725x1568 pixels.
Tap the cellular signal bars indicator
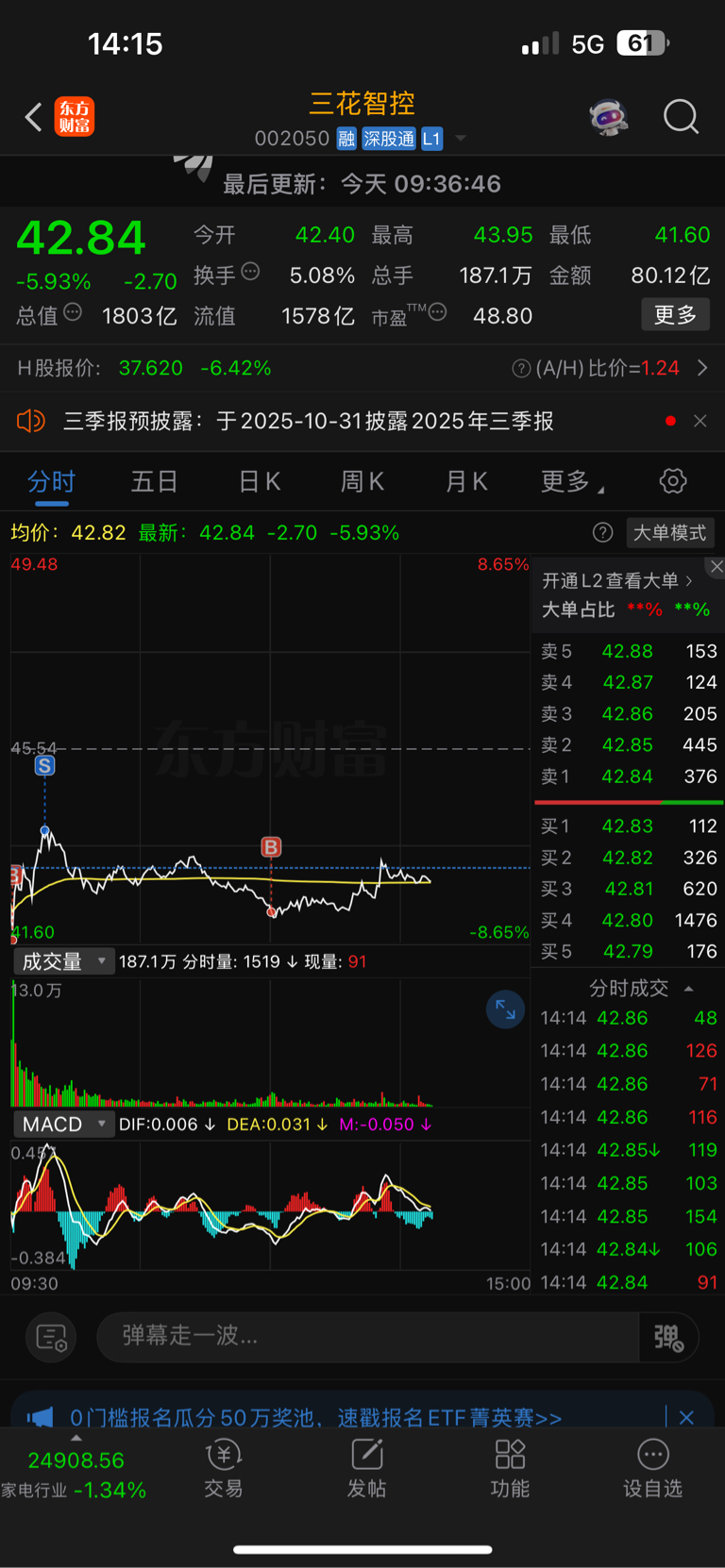[540, 44]
